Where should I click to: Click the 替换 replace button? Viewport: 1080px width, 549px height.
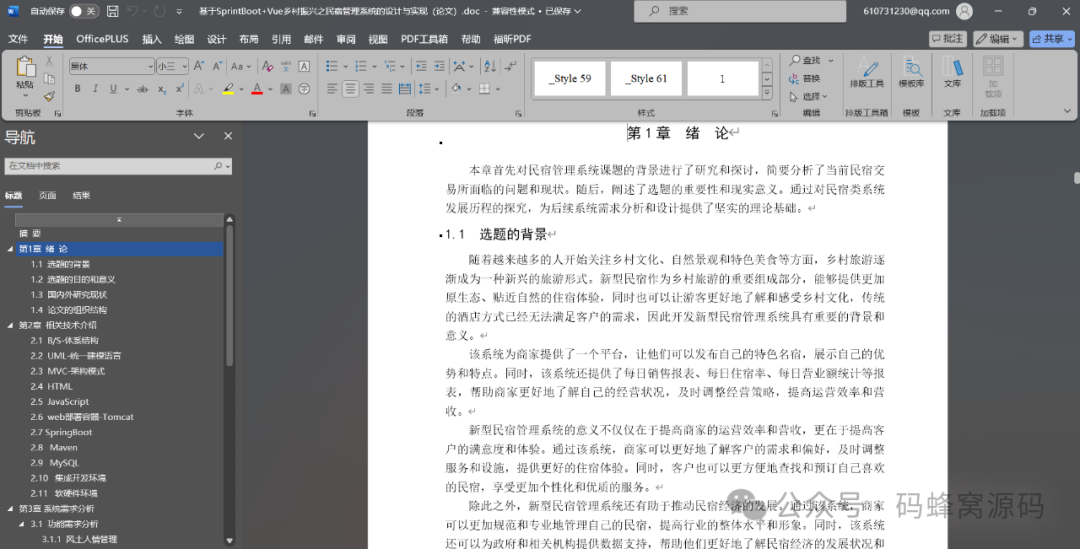tap(804, 79)
